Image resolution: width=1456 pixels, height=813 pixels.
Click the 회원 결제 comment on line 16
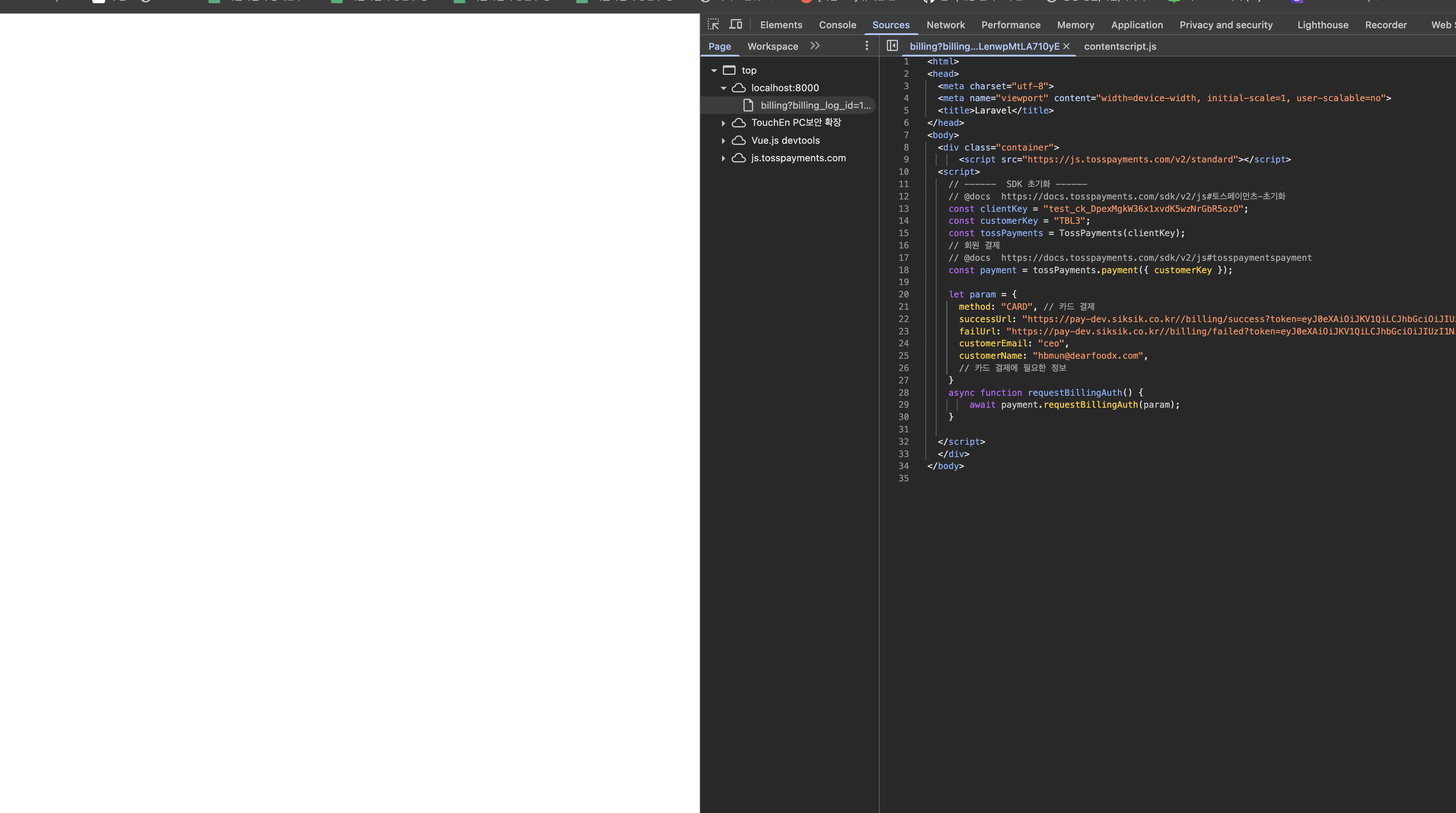pos(974,245)
